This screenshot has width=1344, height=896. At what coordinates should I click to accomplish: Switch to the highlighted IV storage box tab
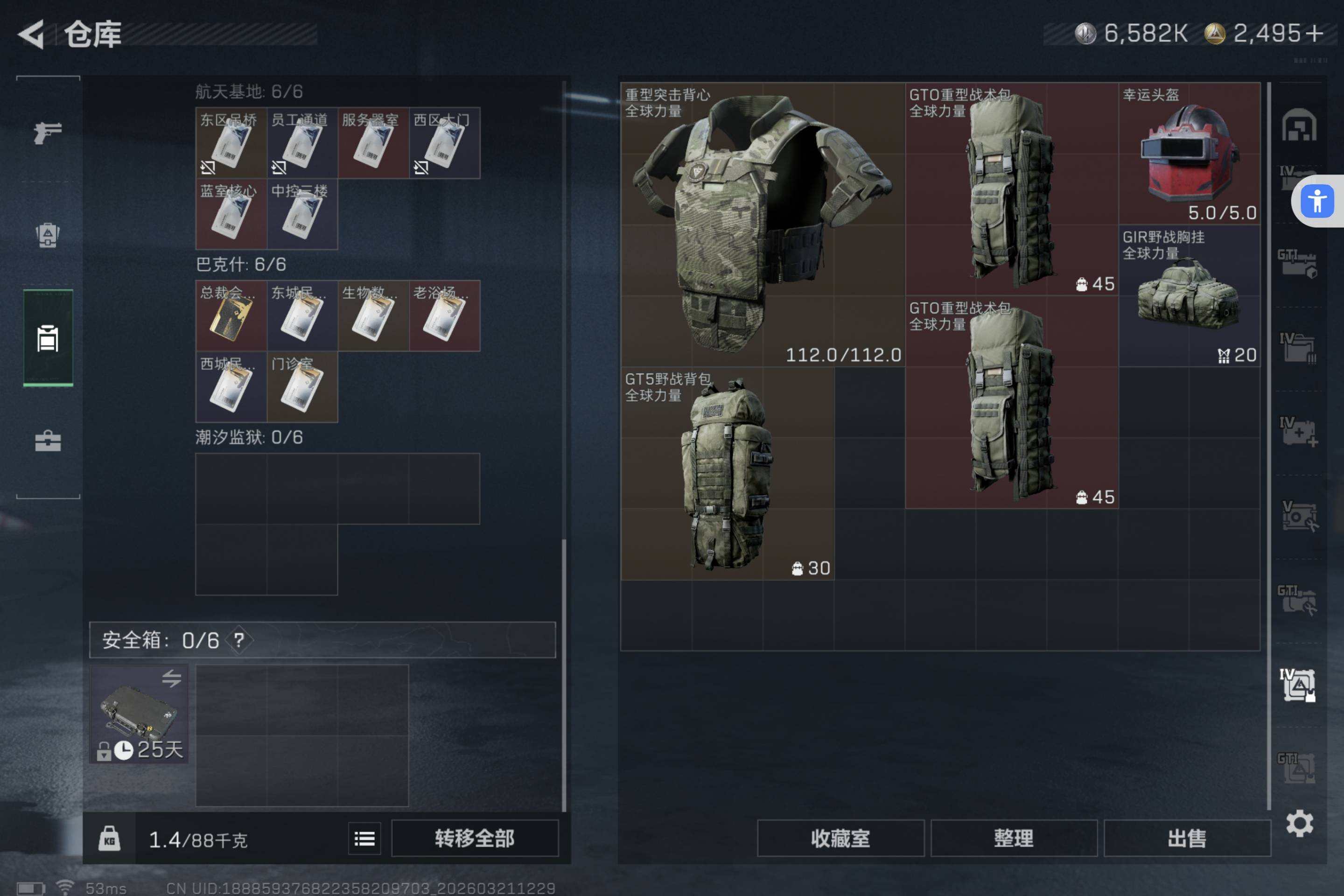click(x=1298, y=685)
